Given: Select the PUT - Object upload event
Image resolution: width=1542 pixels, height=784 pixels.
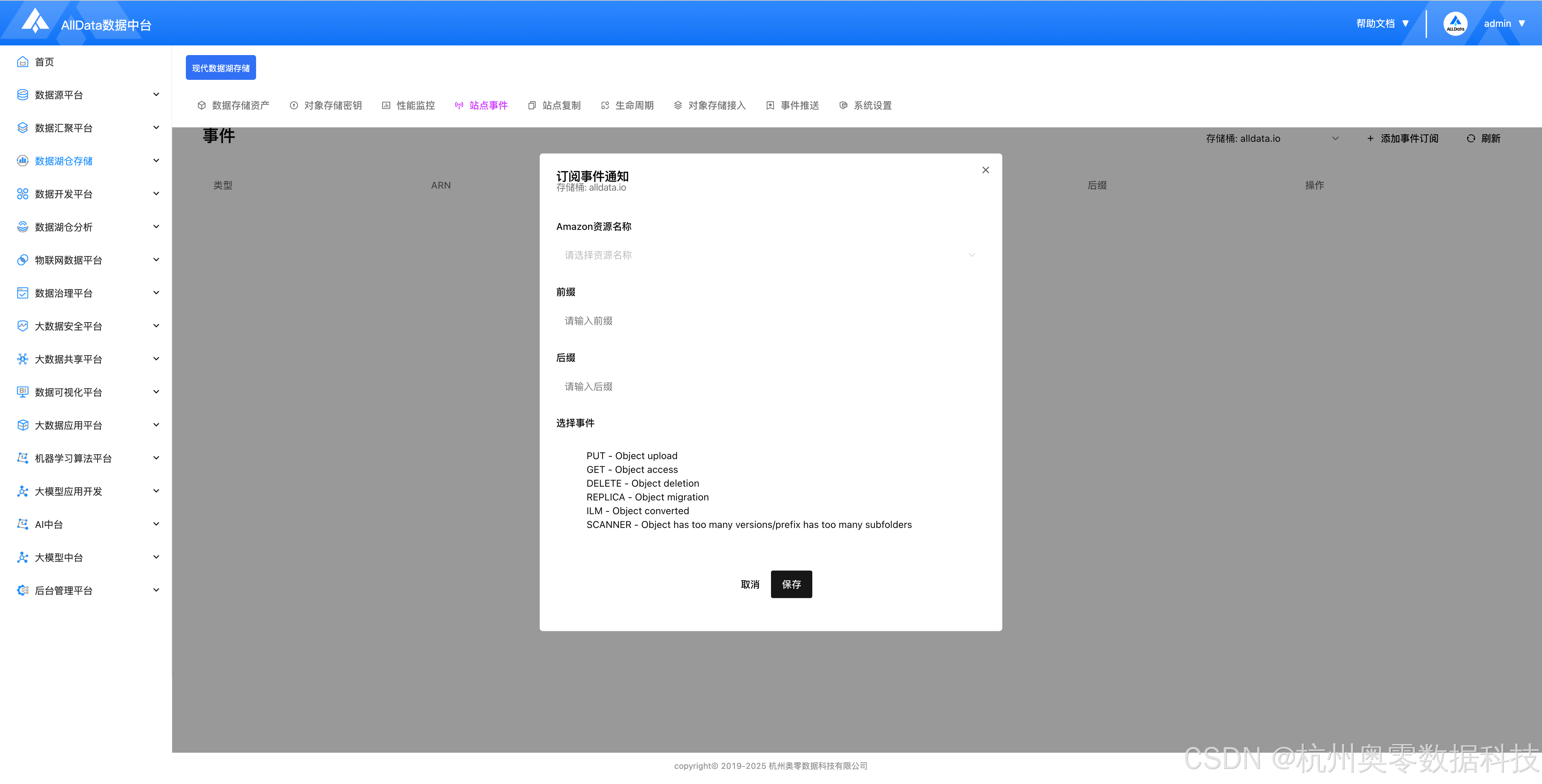Looking at the screenshot, I should [x=632, y=455].
